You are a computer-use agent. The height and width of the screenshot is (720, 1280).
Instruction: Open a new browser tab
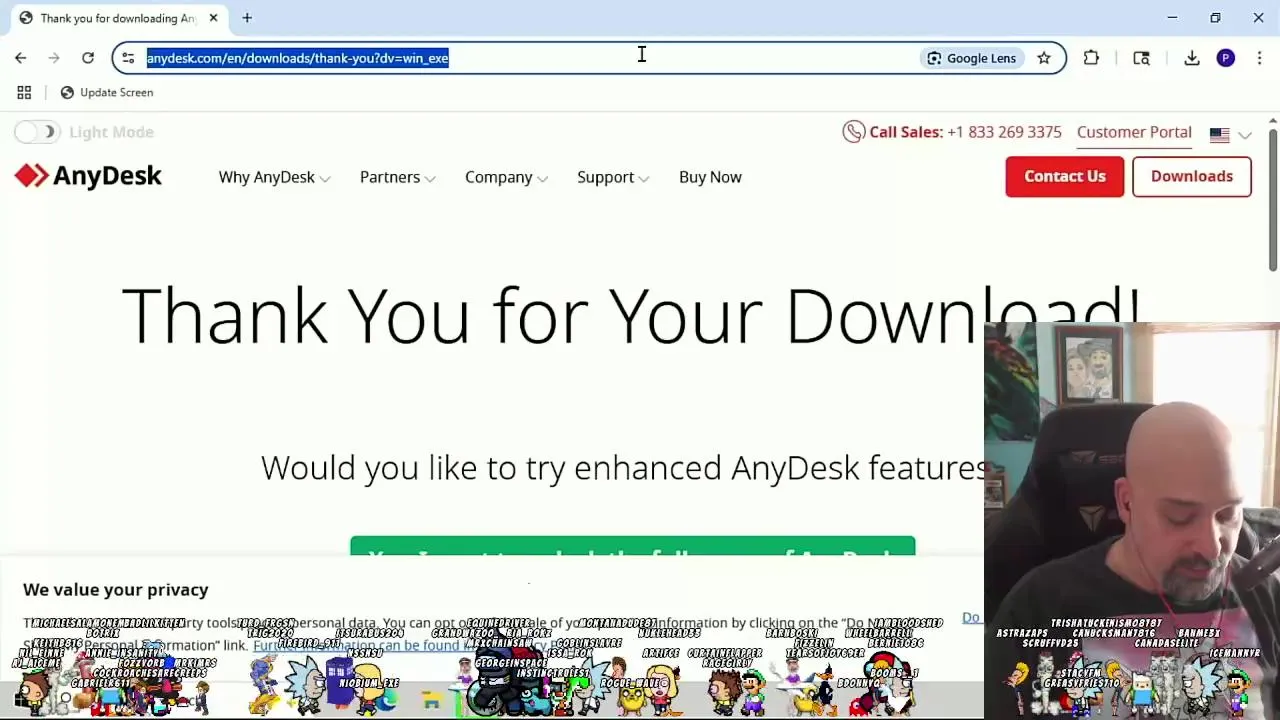tap(247, 18)
